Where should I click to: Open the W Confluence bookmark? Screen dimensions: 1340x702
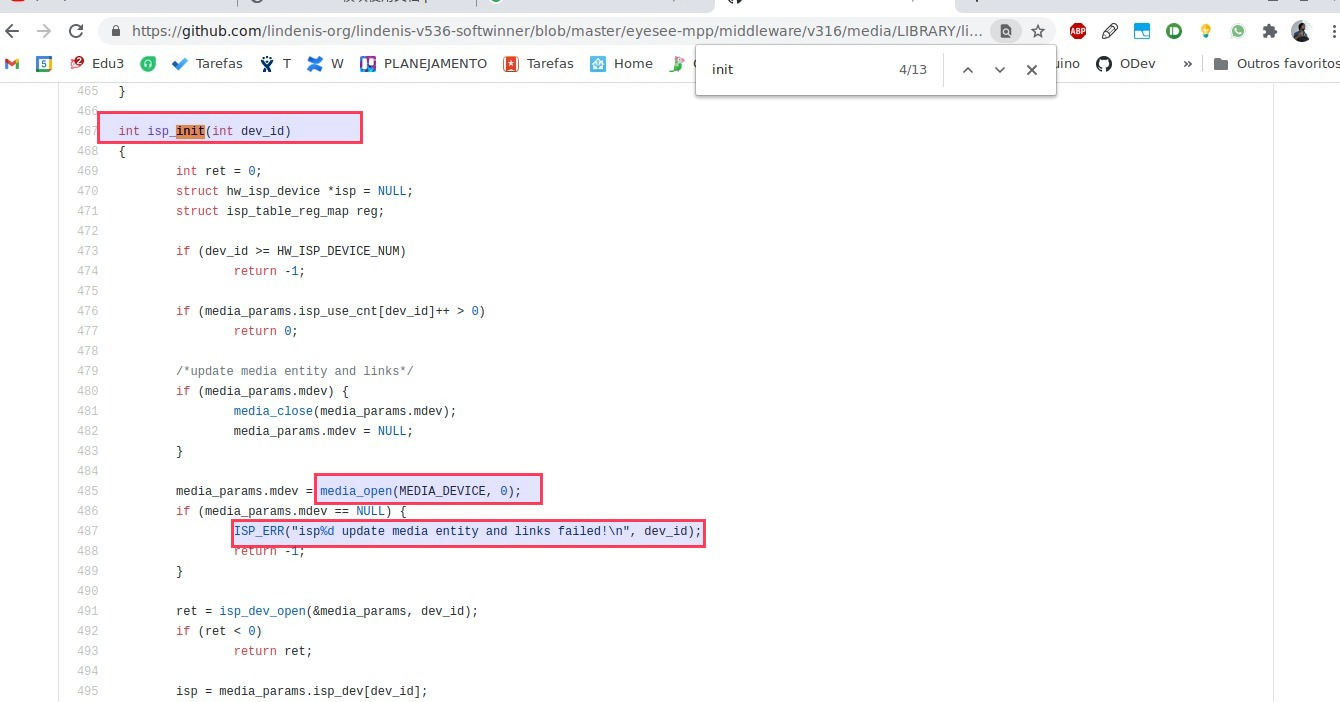325,63
